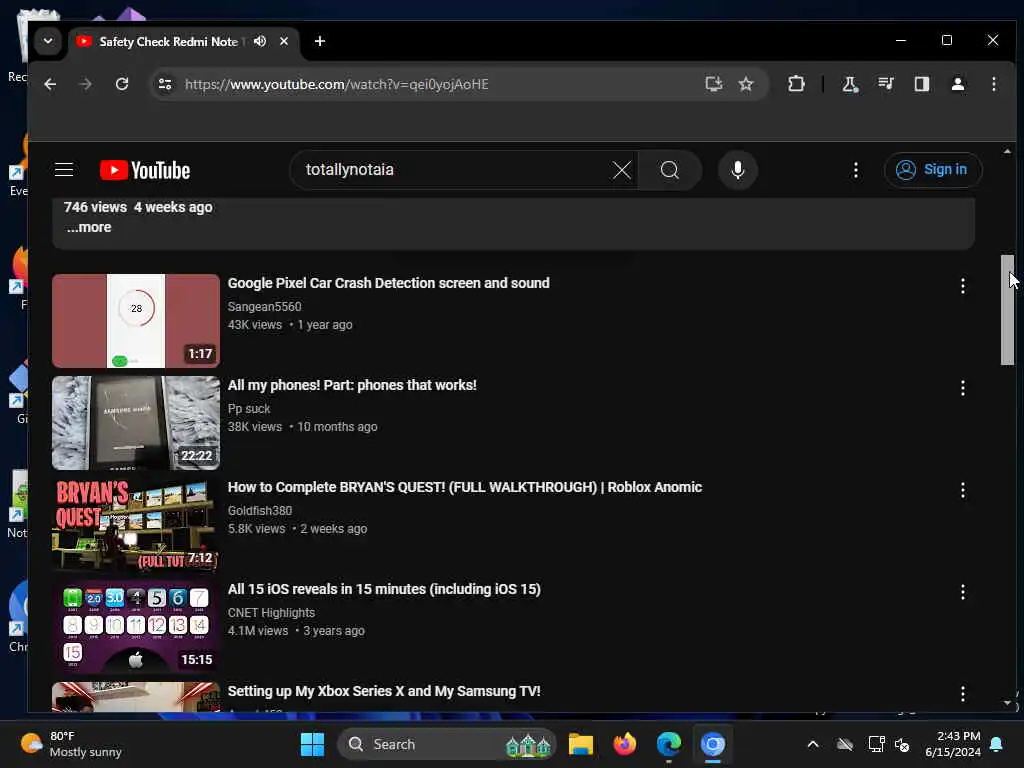
Task: Launch Firefox from taskbar
Action: [624, 744]
